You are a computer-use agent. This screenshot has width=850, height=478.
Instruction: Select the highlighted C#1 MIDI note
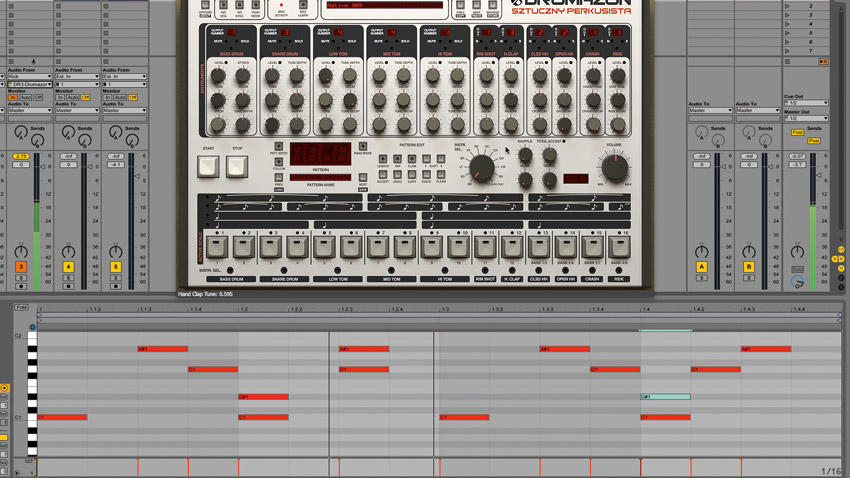[665, 397]
